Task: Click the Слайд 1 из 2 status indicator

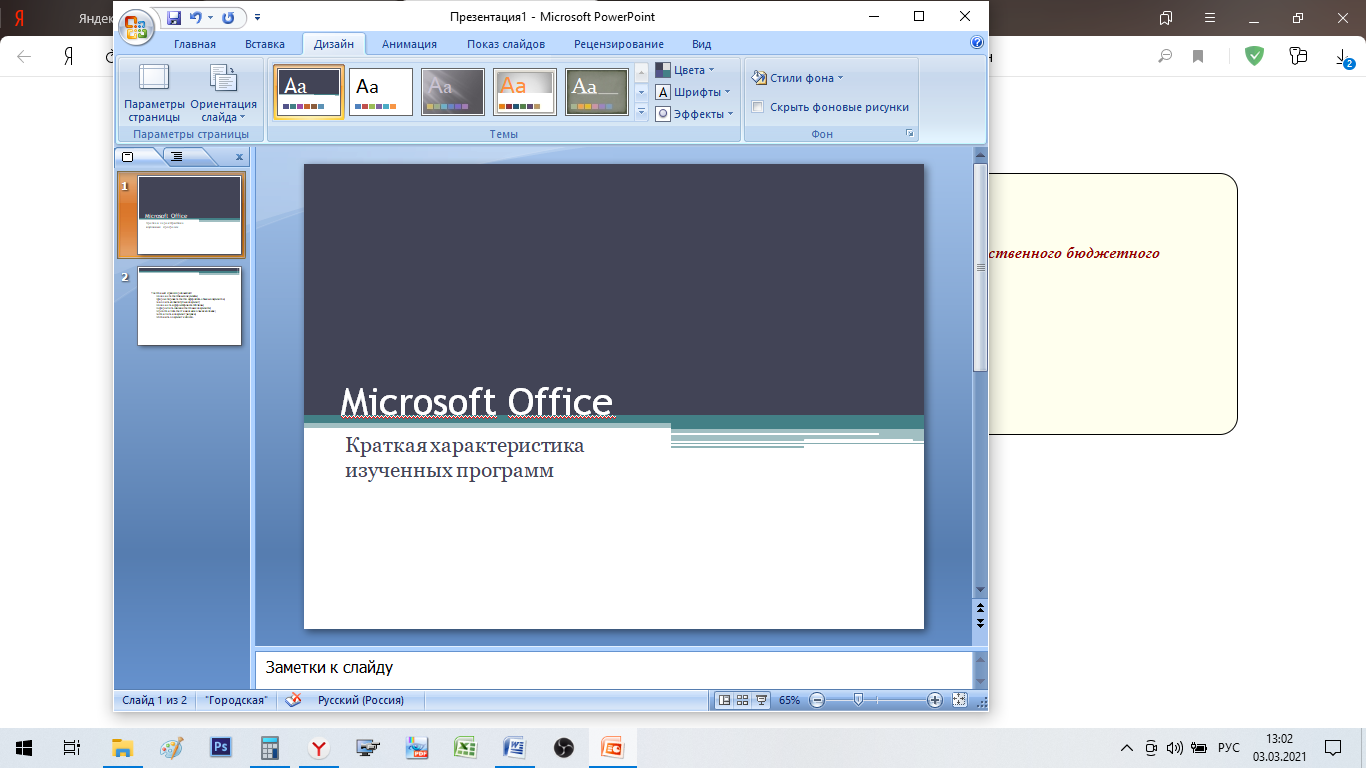Action: click(155, 700)
